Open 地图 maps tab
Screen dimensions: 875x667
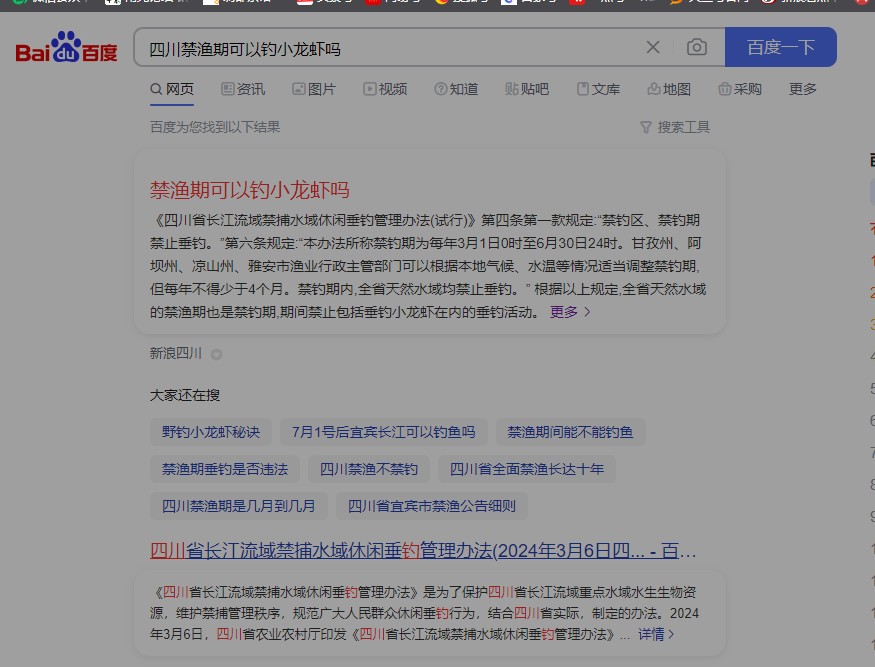(669, 89)
